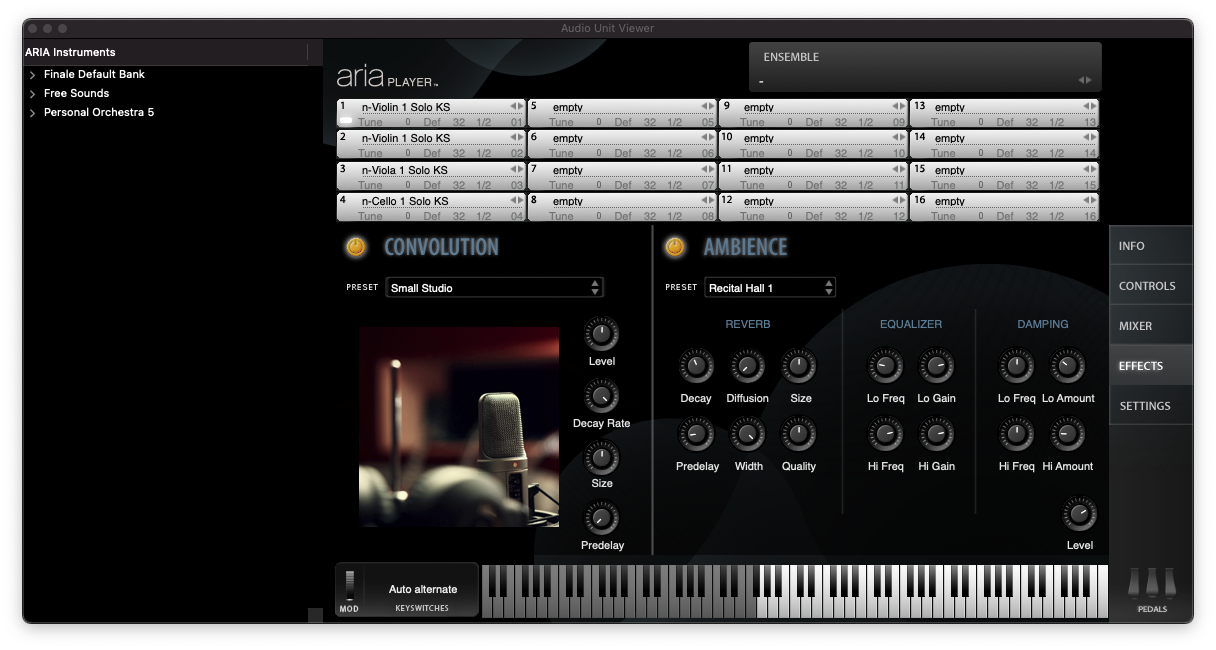Click the Damping Hi Amount knob
Viewport: 1216px width, 650px height.
tap(1067, 435)
